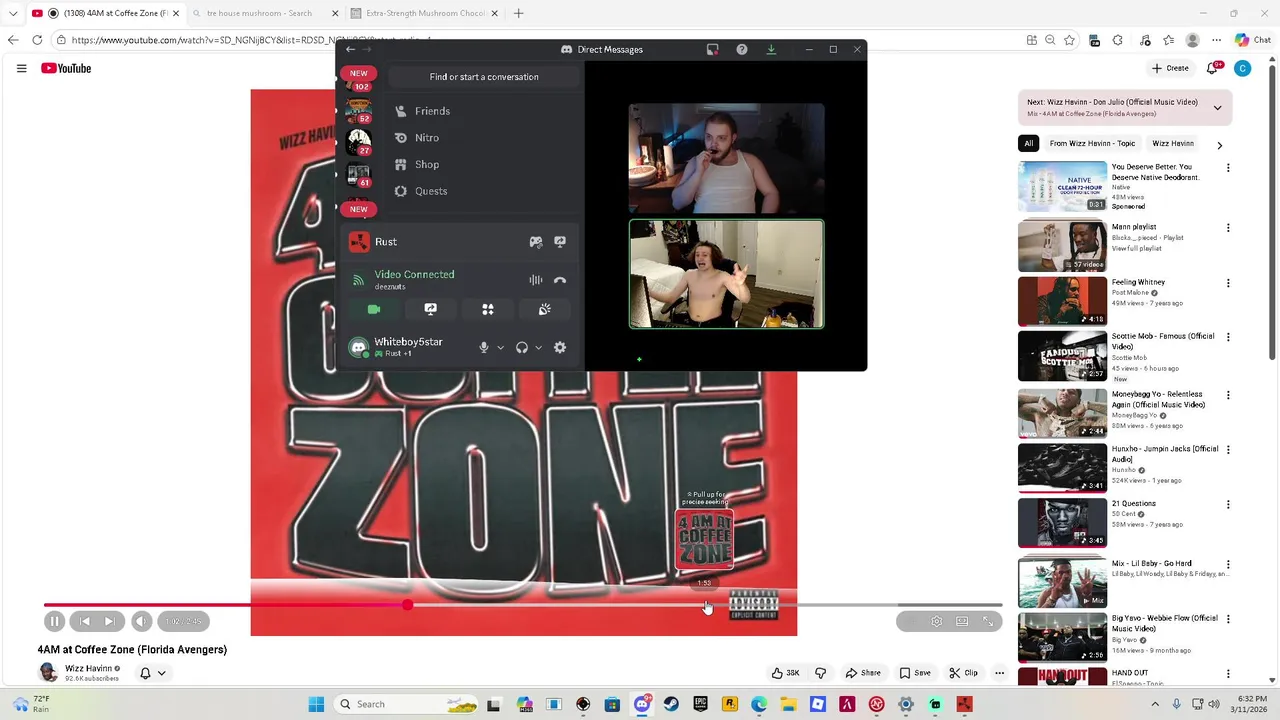Select top webcam tile in Discord call
This screenshot has height=720, width=1280.
point(727,158)
